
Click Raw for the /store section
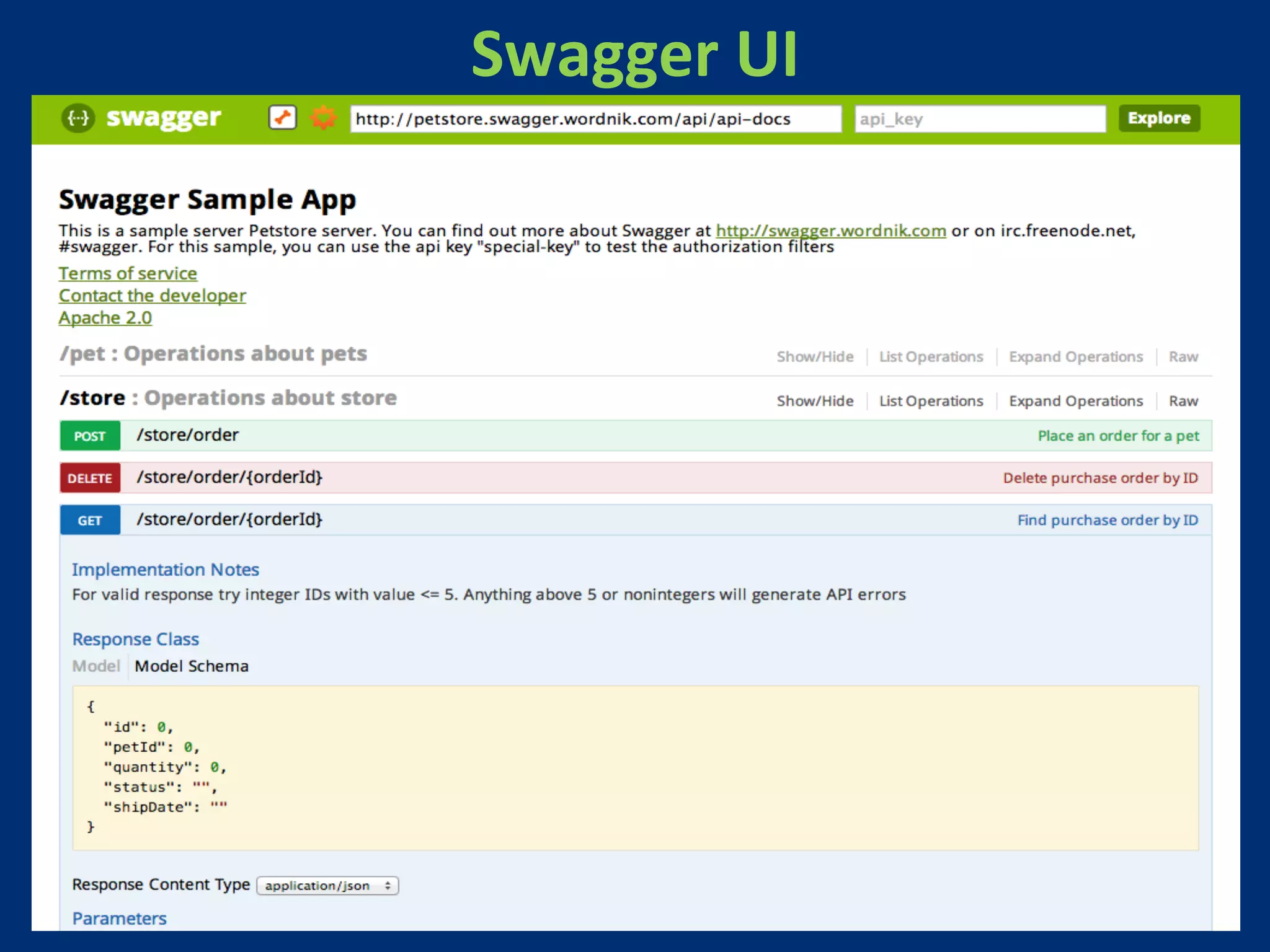(x=1183, y=401)
